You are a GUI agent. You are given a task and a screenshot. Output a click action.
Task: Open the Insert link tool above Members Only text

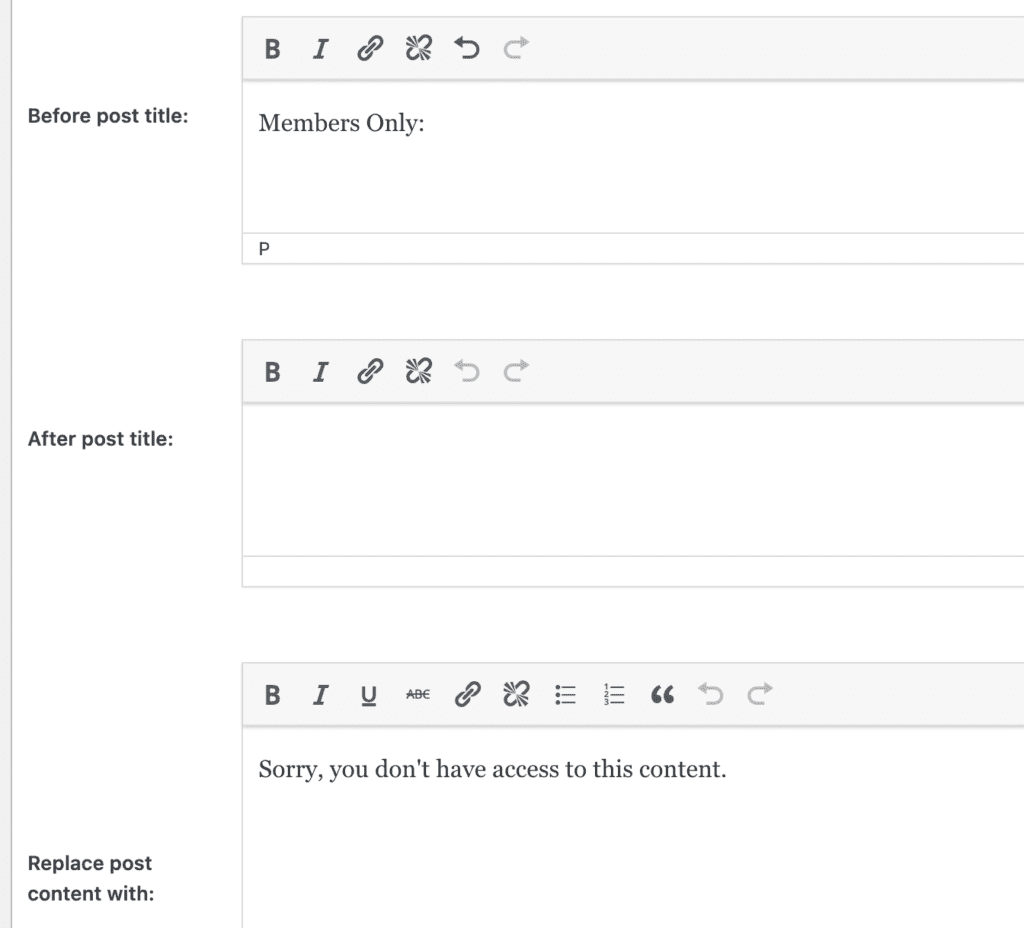pos(369,47)
